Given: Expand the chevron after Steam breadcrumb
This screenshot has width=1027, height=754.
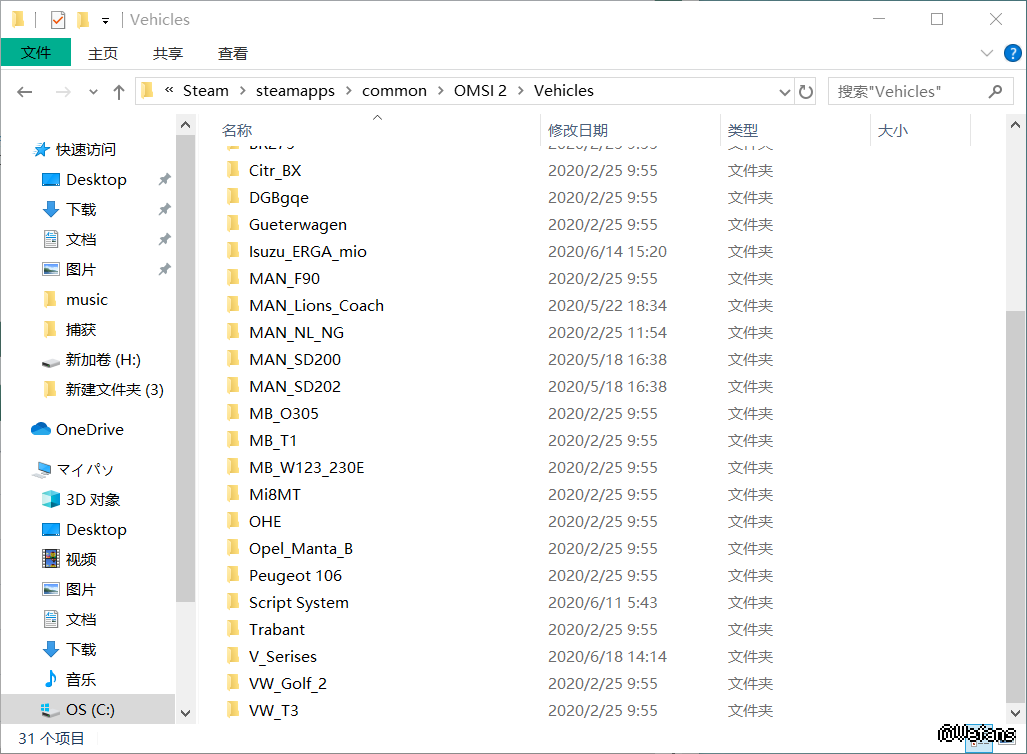Looking at the screenshot, I should (242, 91).
